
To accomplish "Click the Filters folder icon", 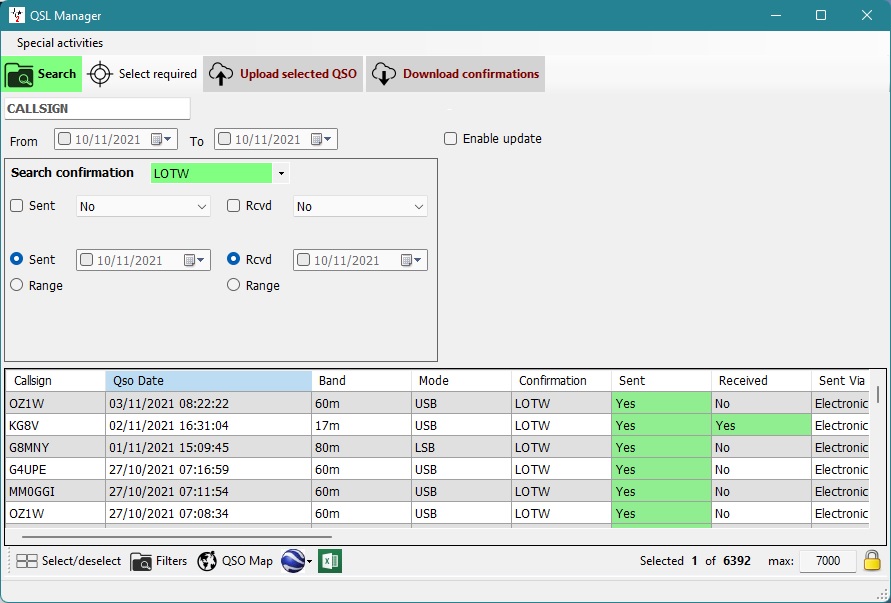I will click(x=141, y=562).
